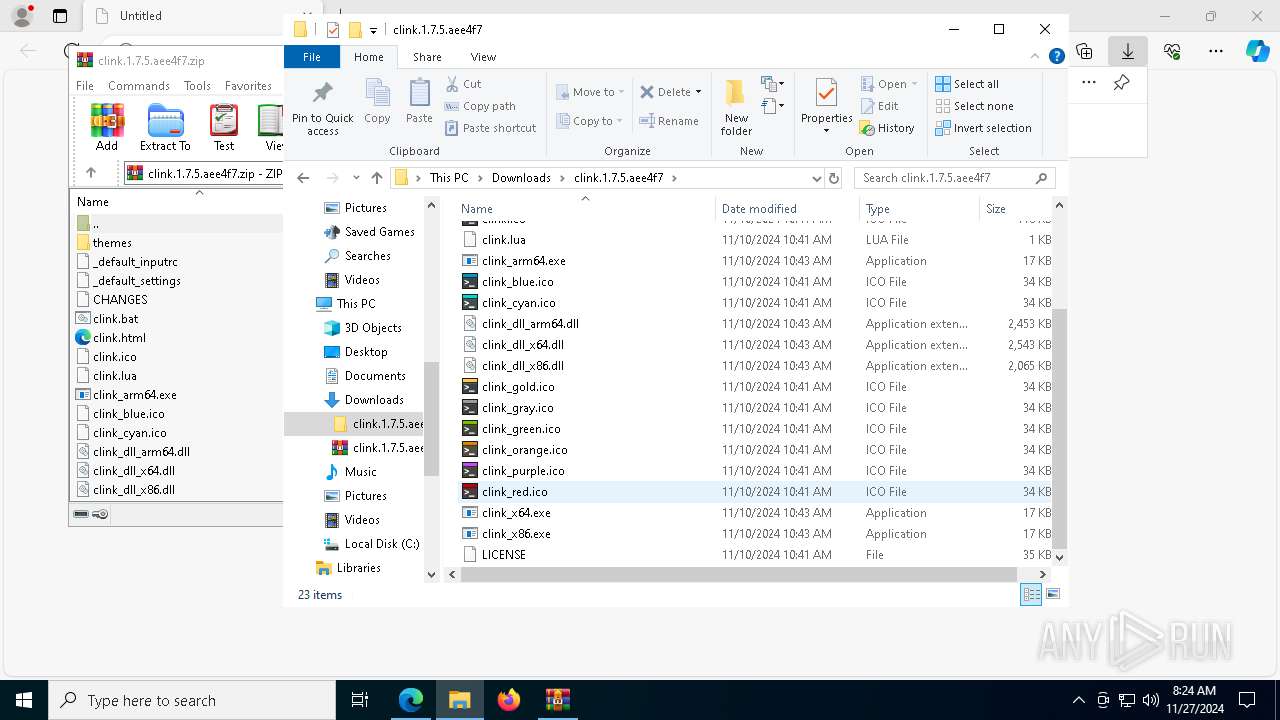Refresh the Explorer address bar

(x=834, y=178)
